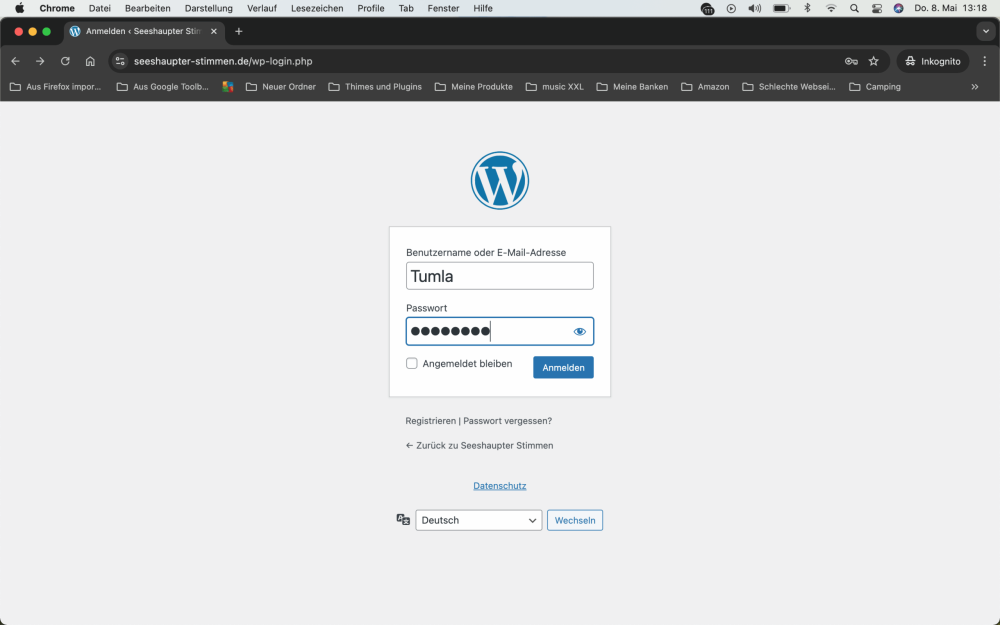Click the Siri icon in menu bar
This screenshot has width=1000, height=625.
(x=899, y=8)
